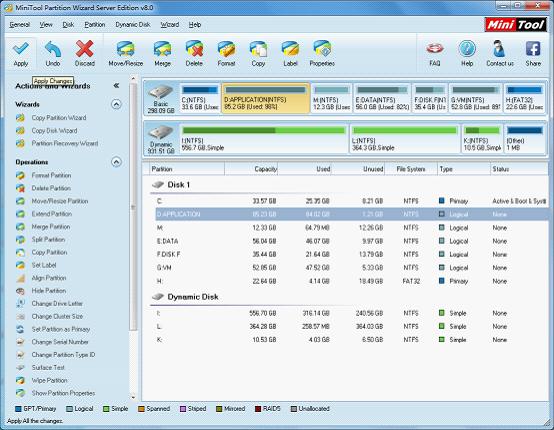Launch Copy Disk Wizard
Screen dimensions: 554x430
pos(54,130)
